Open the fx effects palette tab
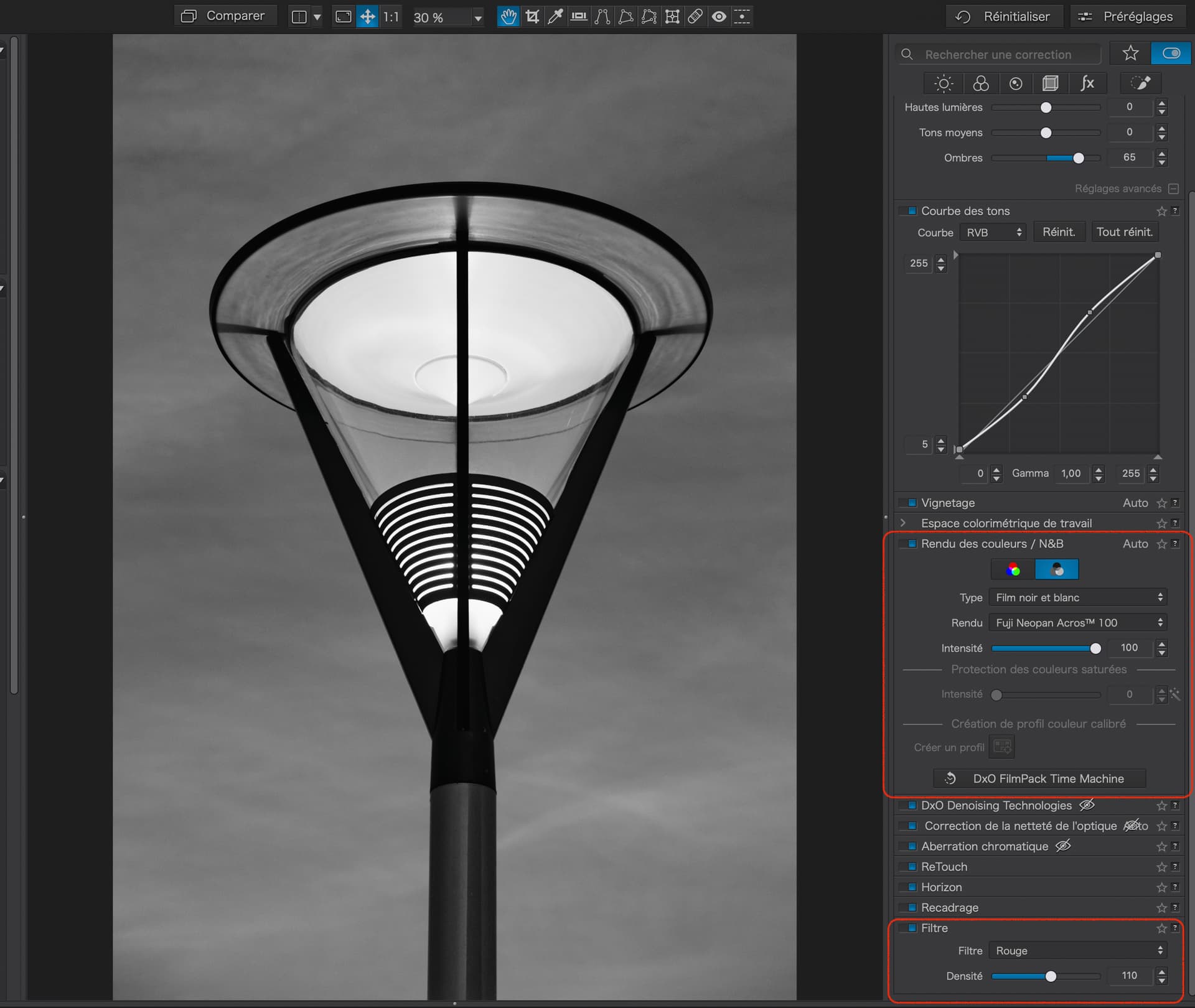 click(1087, 83)
